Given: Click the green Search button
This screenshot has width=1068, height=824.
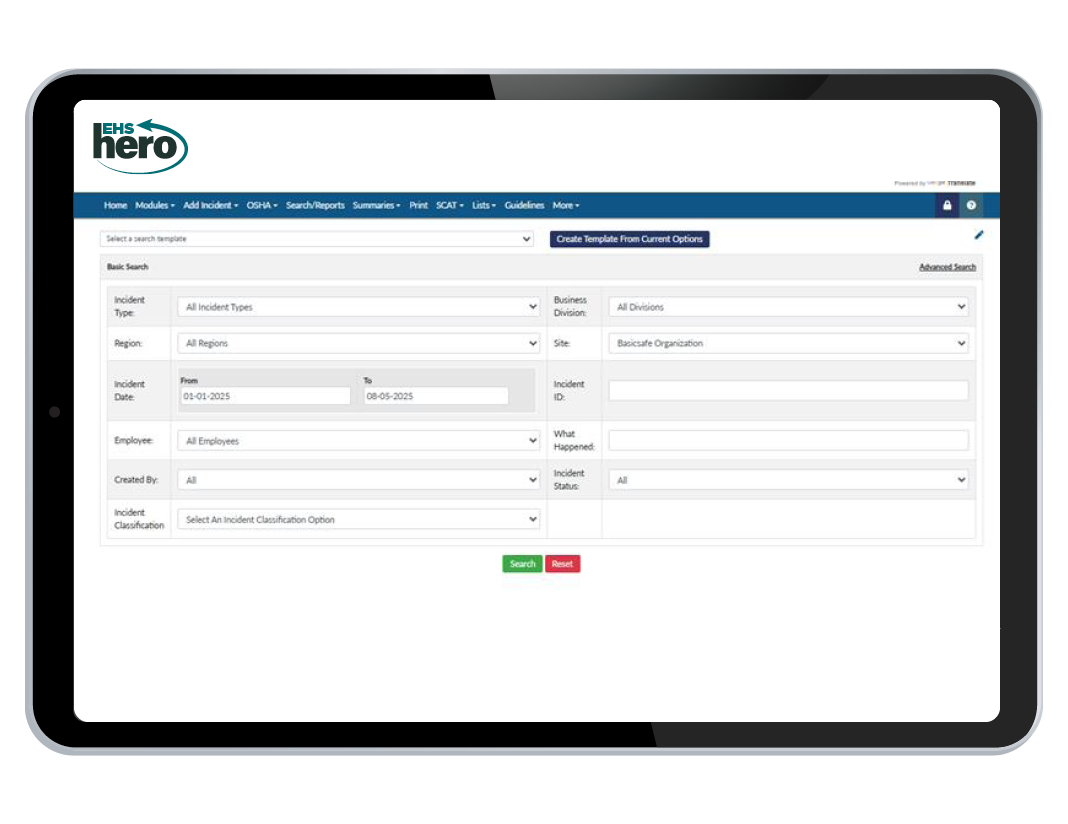Looking at the screenshot, I should tap(522, 564).
